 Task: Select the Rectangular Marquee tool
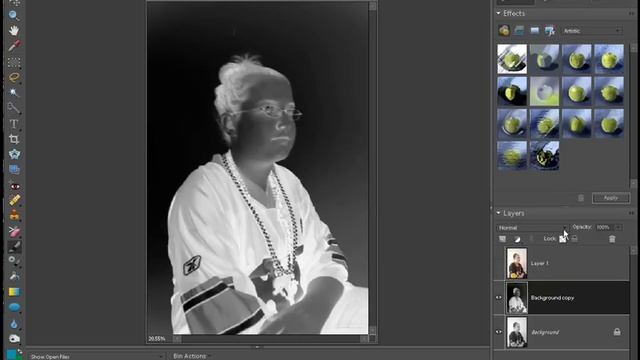(14, 62)
